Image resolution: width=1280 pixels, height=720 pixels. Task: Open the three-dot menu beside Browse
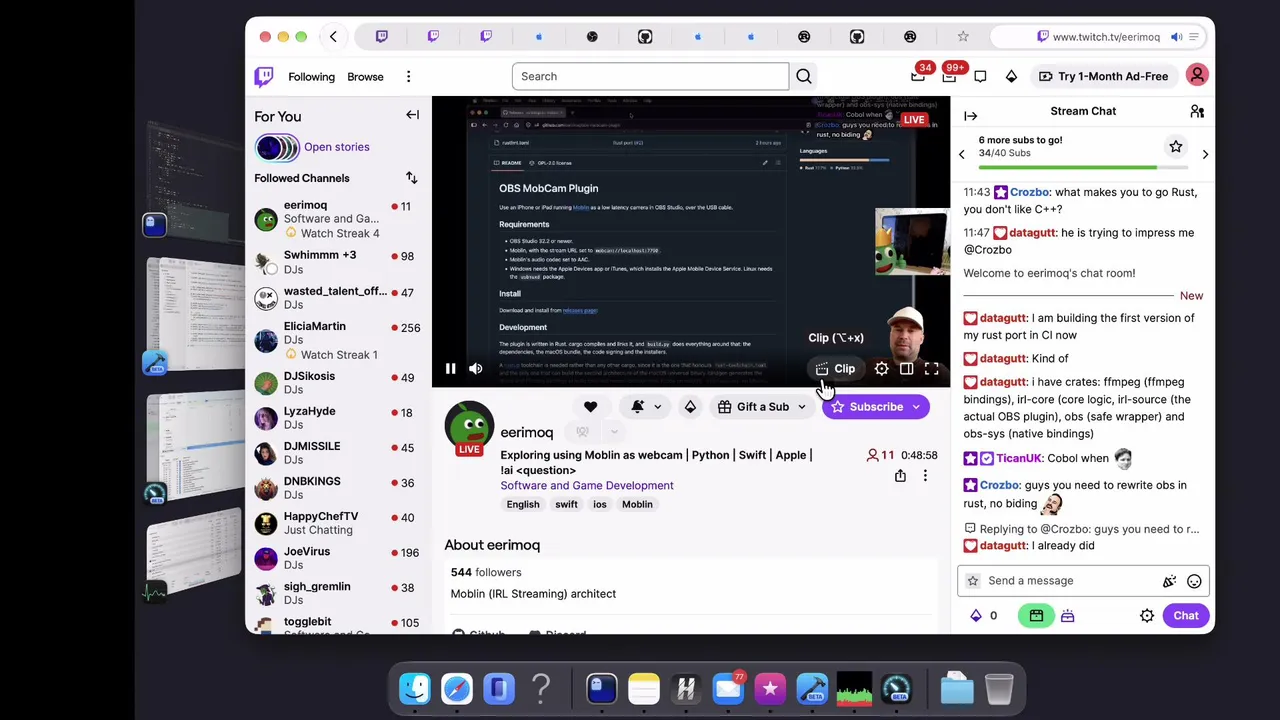coord(408,77)
